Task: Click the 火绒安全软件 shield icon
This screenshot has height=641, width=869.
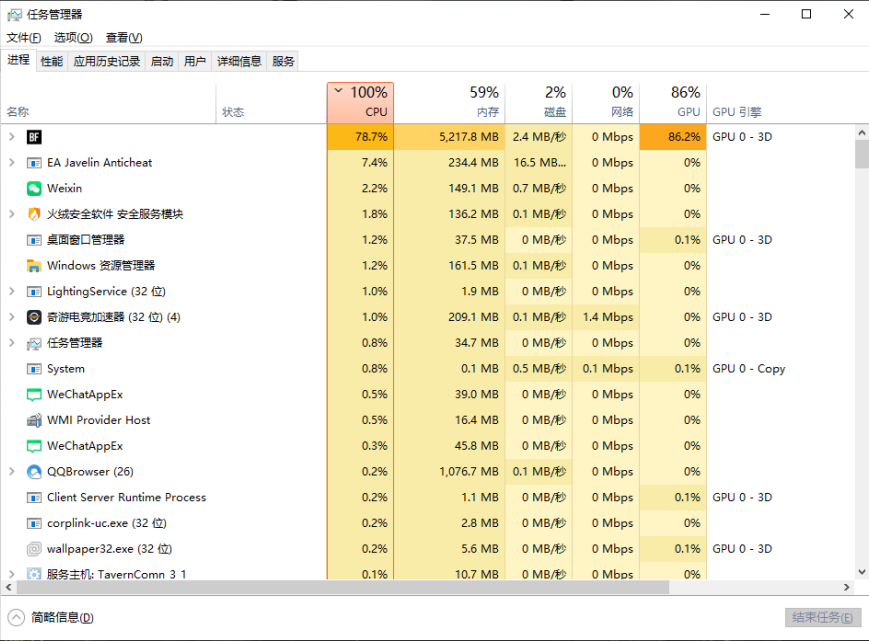Action: (34, 214)
